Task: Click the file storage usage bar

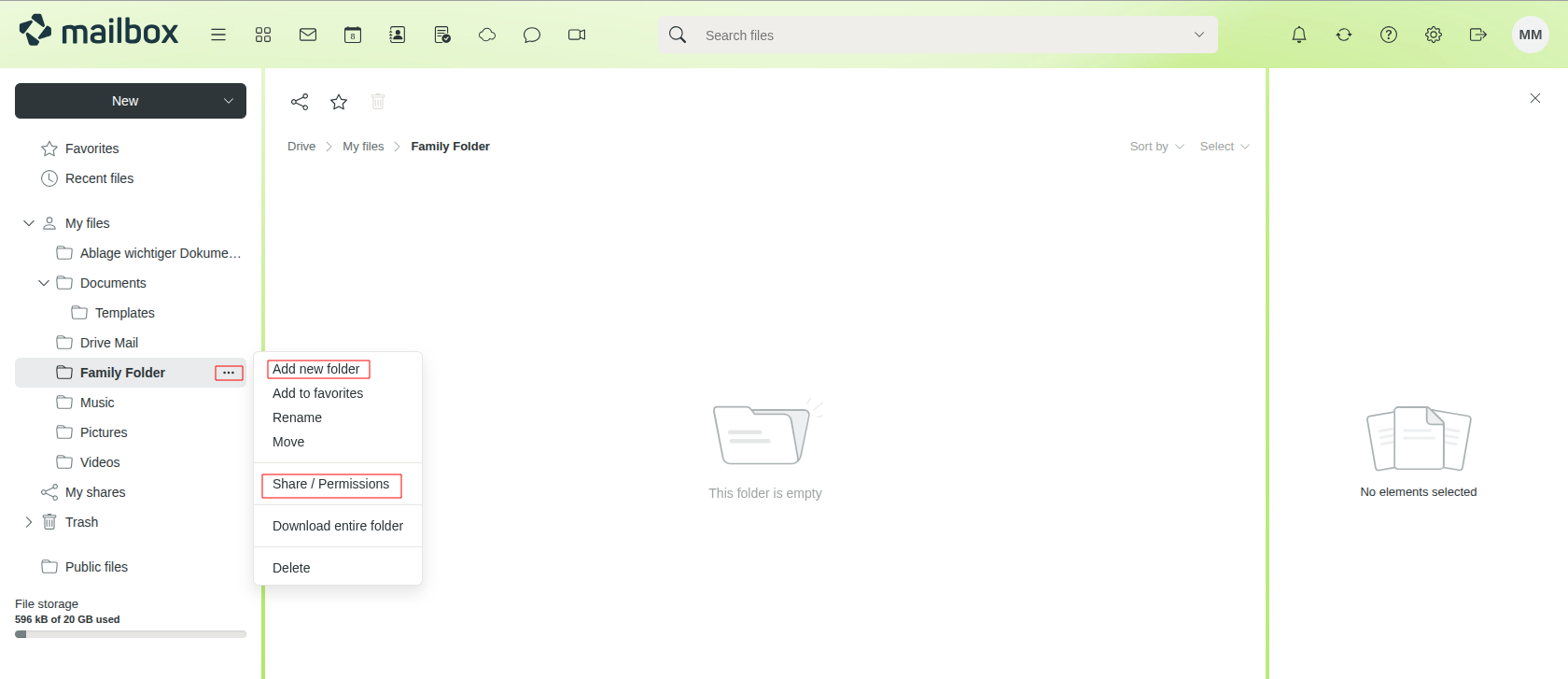Action: point(131,634)
